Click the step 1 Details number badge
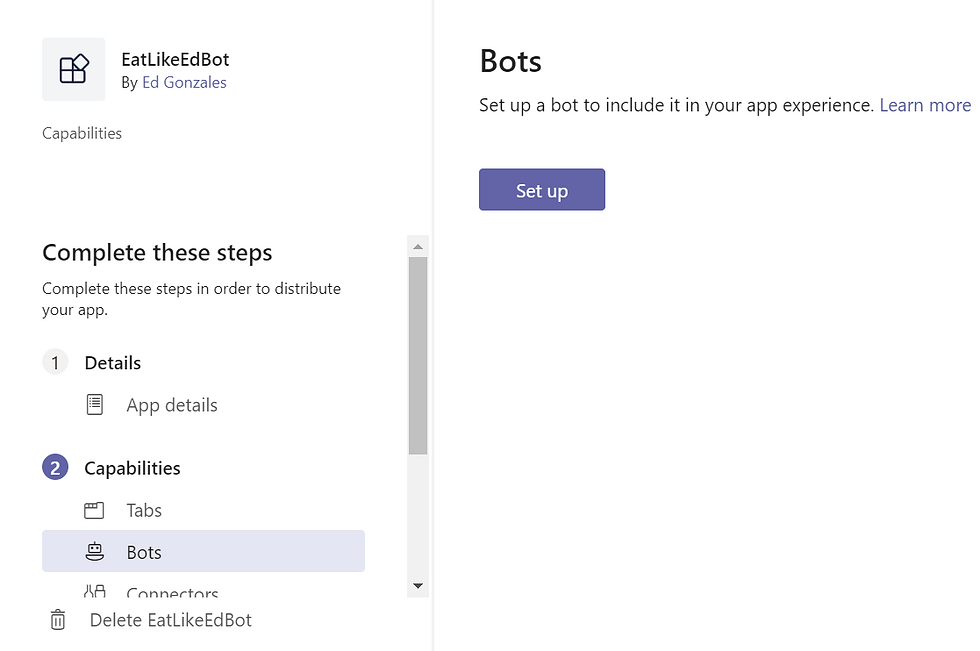980x651 pixels. [x=55, y=362]
